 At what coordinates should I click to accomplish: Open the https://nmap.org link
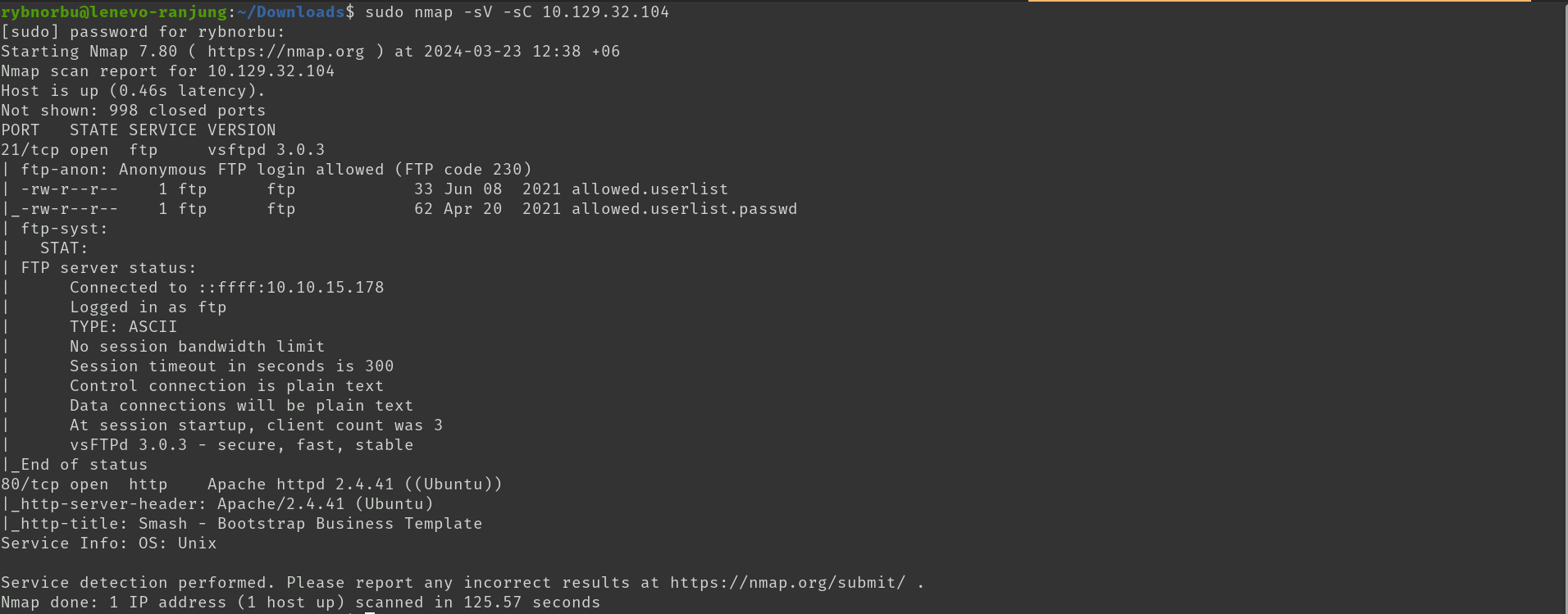pyautogui.click(x=285, y=52)
